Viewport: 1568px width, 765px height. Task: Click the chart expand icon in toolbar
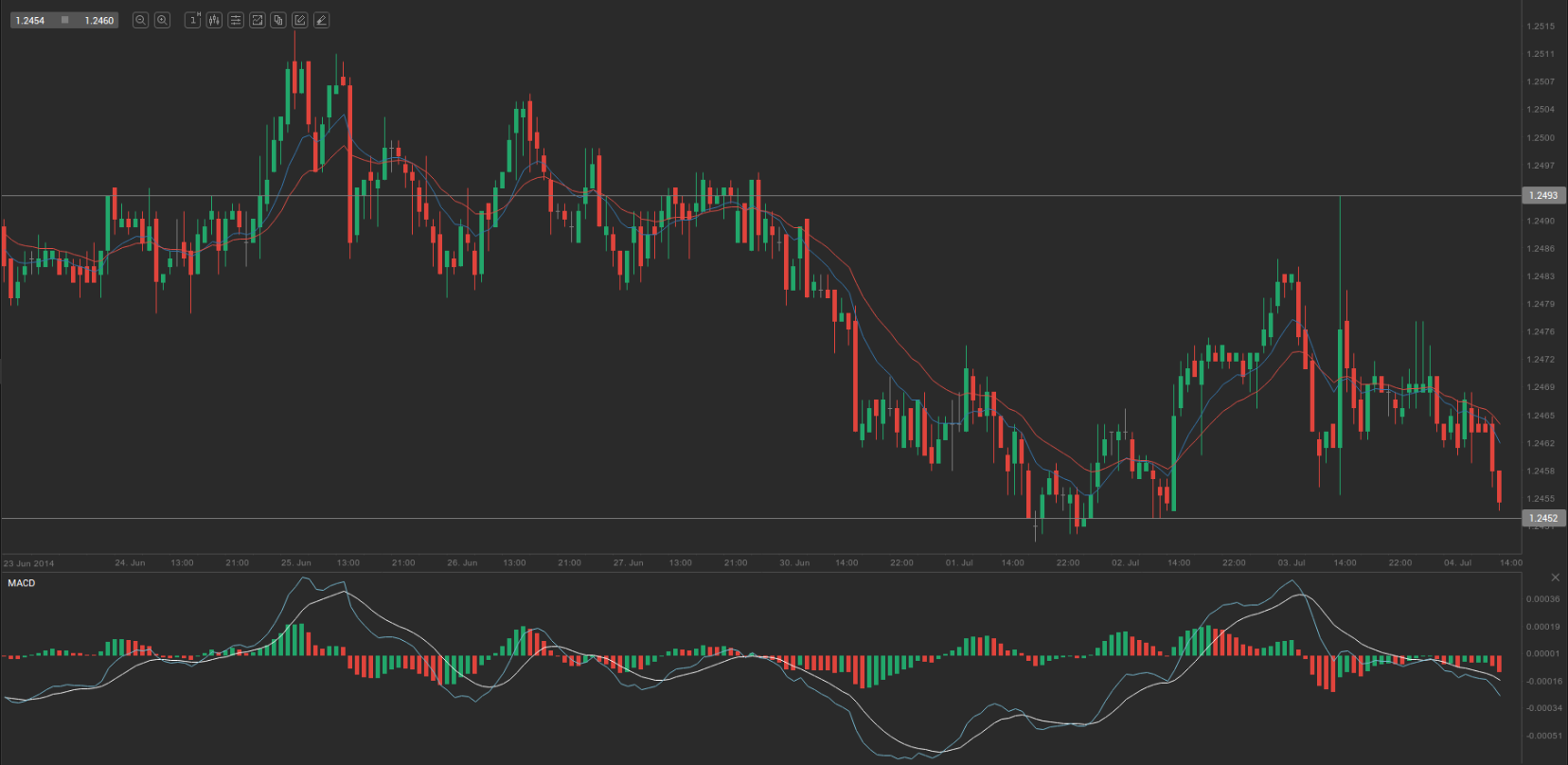point(257,20)
